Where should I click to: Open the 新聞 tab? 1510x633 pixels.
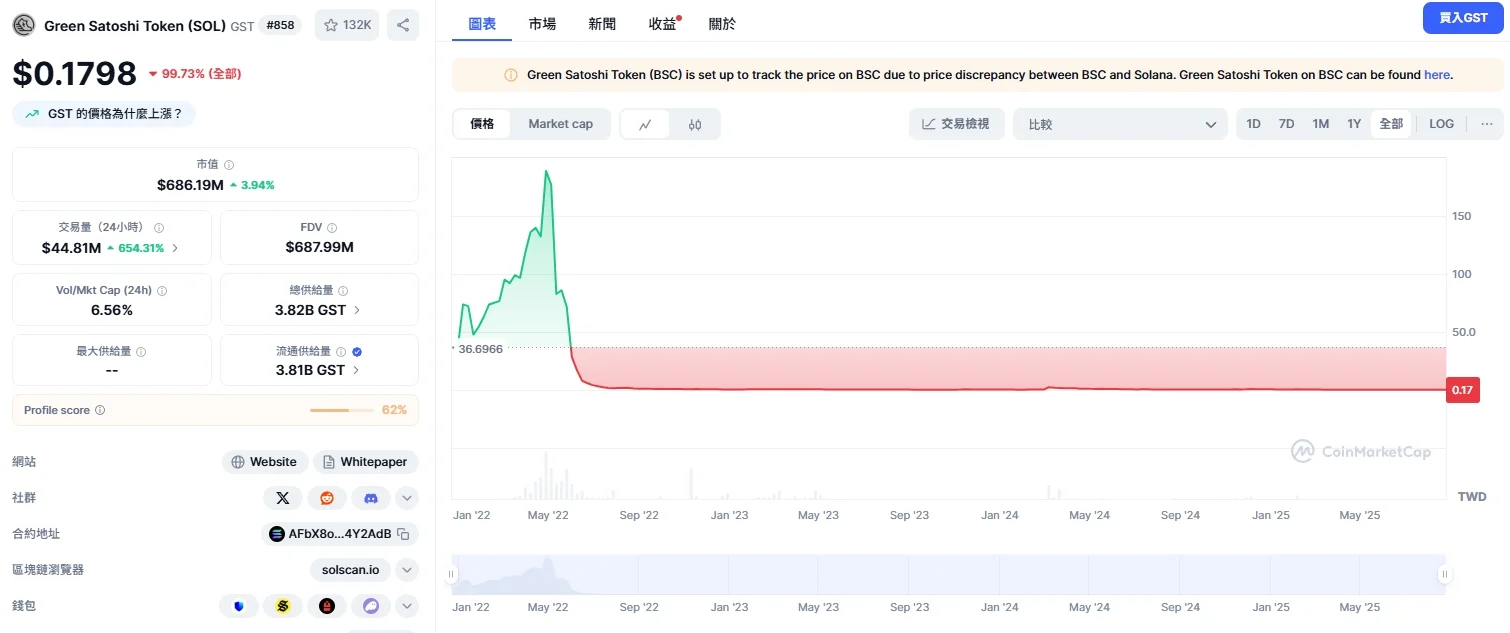click(x=601, y=23)
